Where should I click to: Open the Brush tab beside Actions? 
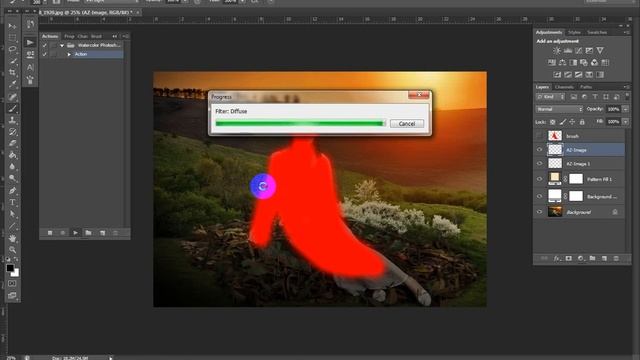pyautogui.click(x=96, y=36)
